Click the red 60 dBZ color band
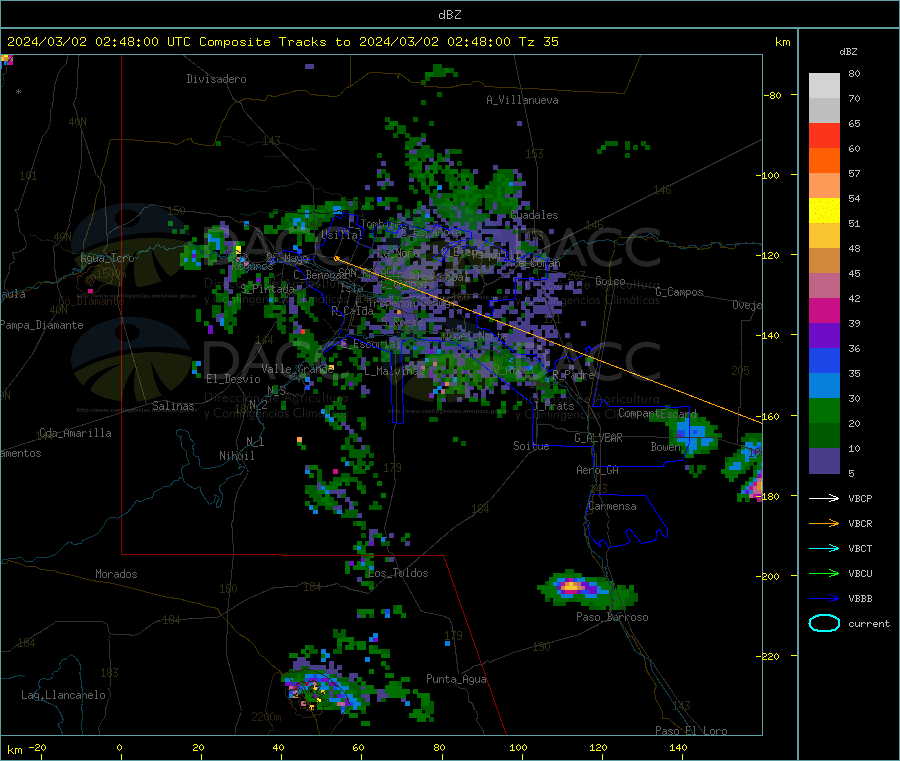 click(x=824, y=135)
